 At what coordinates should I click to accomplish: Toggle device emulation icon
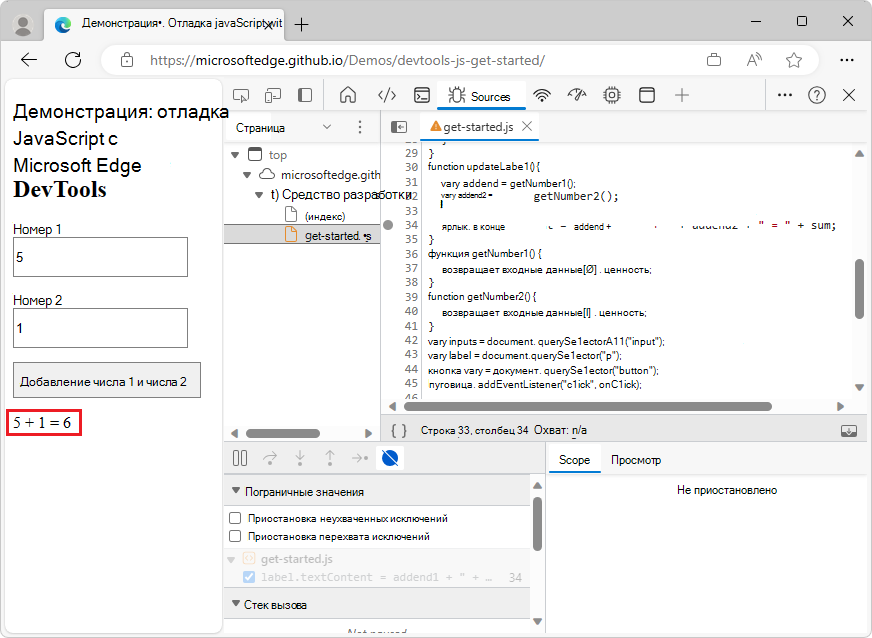click(272, 96)
